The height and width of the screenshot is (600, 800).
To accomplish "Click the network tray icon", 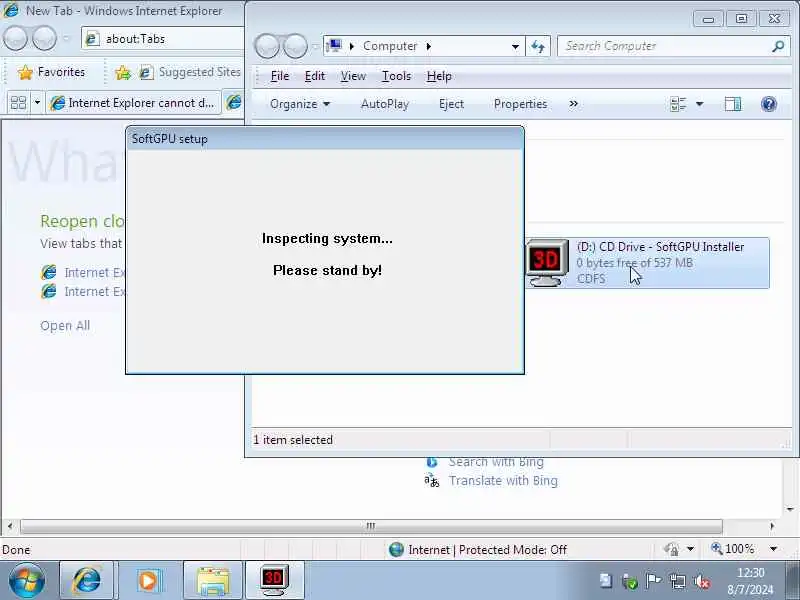I will tap(678, 581).
